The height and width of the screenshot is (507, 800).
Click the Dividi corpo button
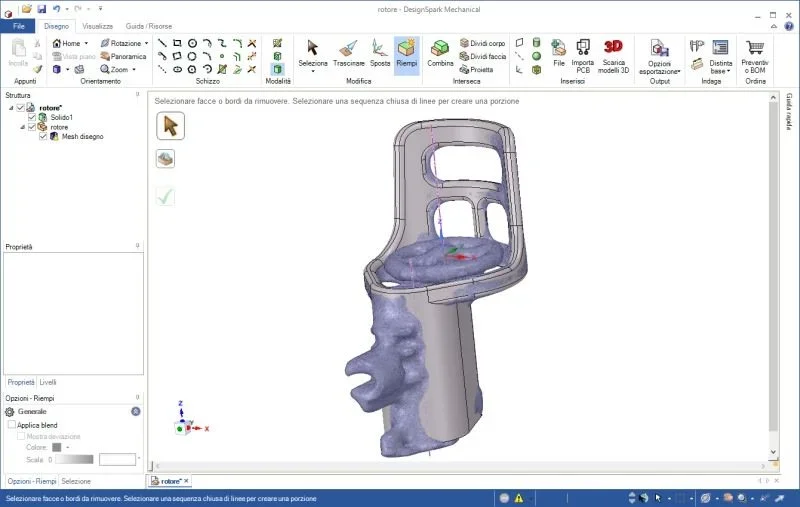pos(482,44)
